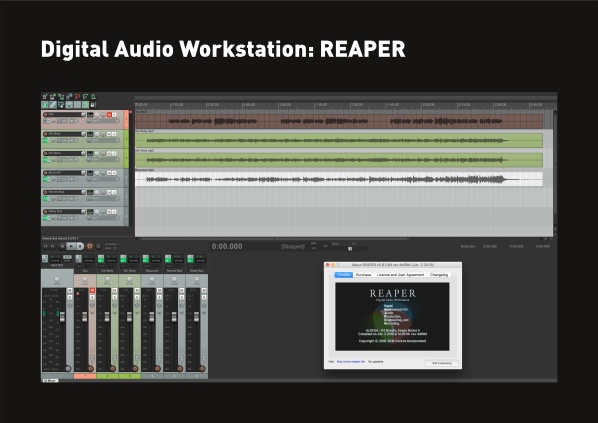Click the red Undo toolbar icon
Image resolution: width=598 pixels, height=423 pixels.
pyautogui.click(x=77, y=97)
